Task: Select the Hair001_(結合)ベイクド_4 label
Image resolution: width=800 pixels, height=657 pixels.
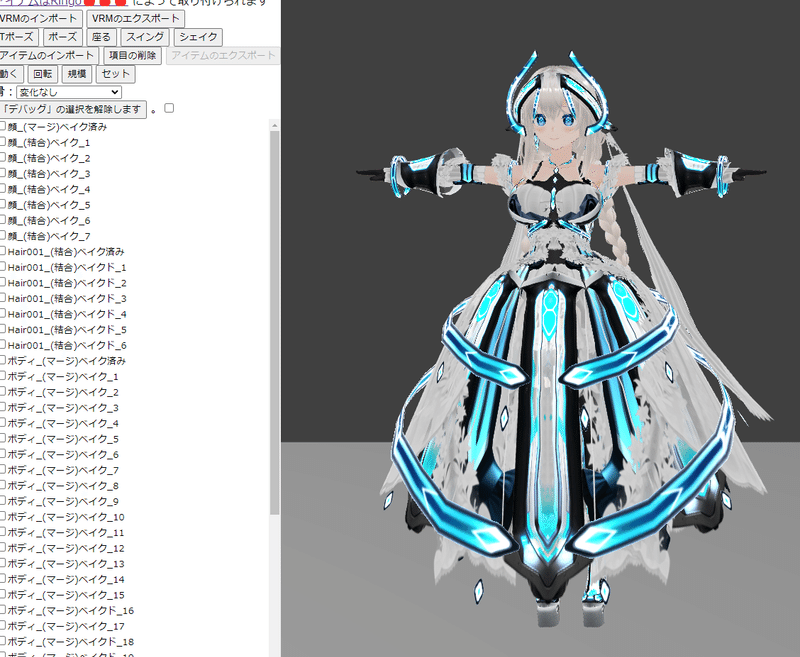Action: click(67, 314)
